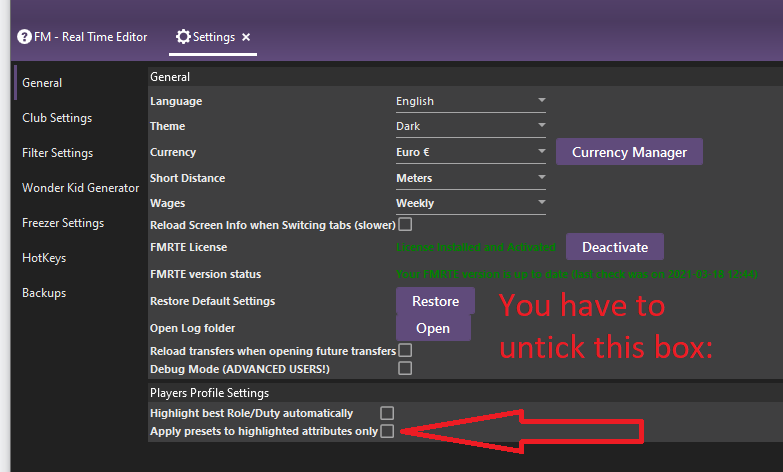Toggle Reload Screen Info when switching tabs
This screenshot has width=783, height=472.
point(405,225)
